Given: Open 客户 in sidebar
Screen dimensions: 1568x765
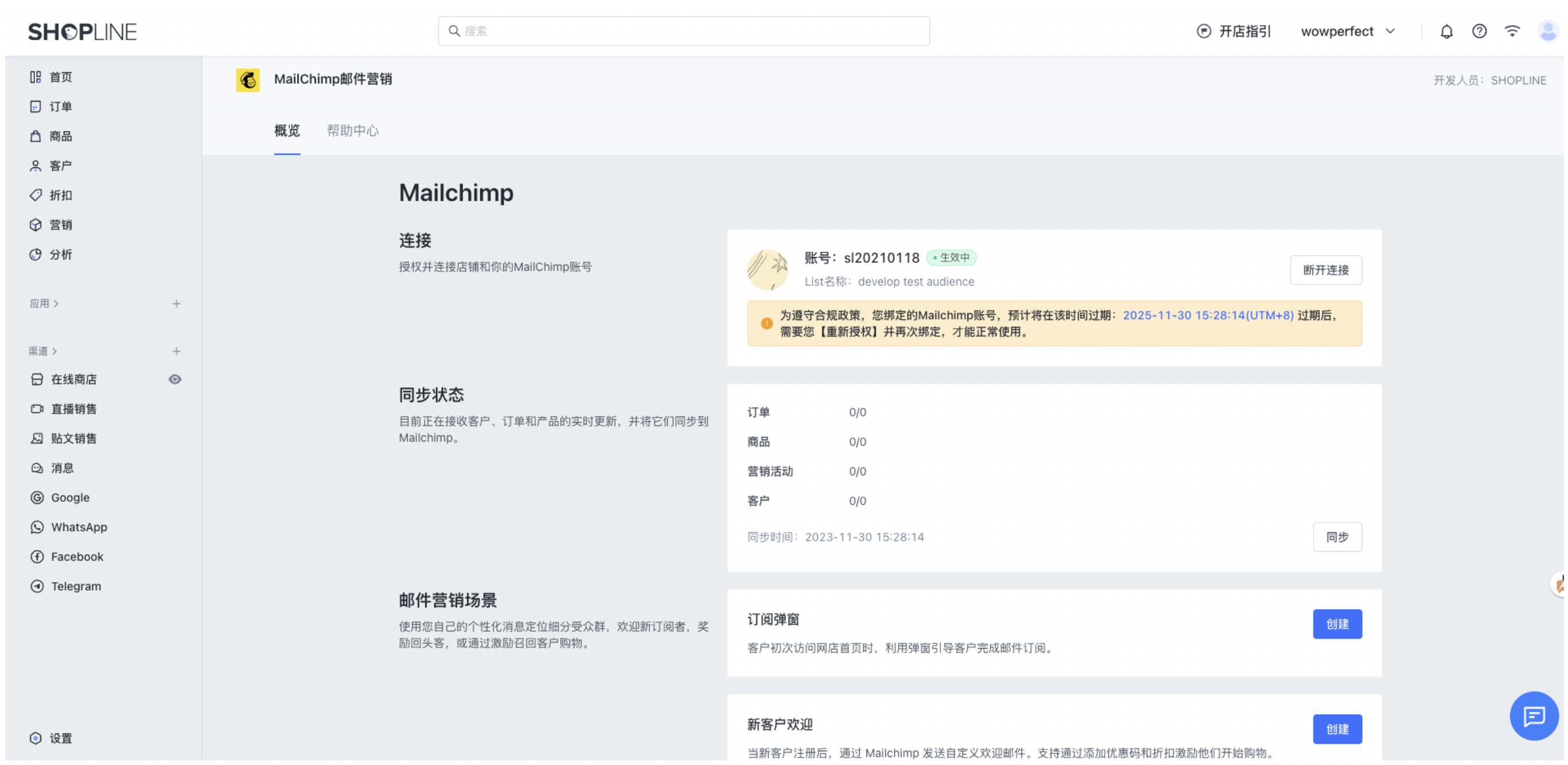Looking at the screenshot, I should 51,166.
